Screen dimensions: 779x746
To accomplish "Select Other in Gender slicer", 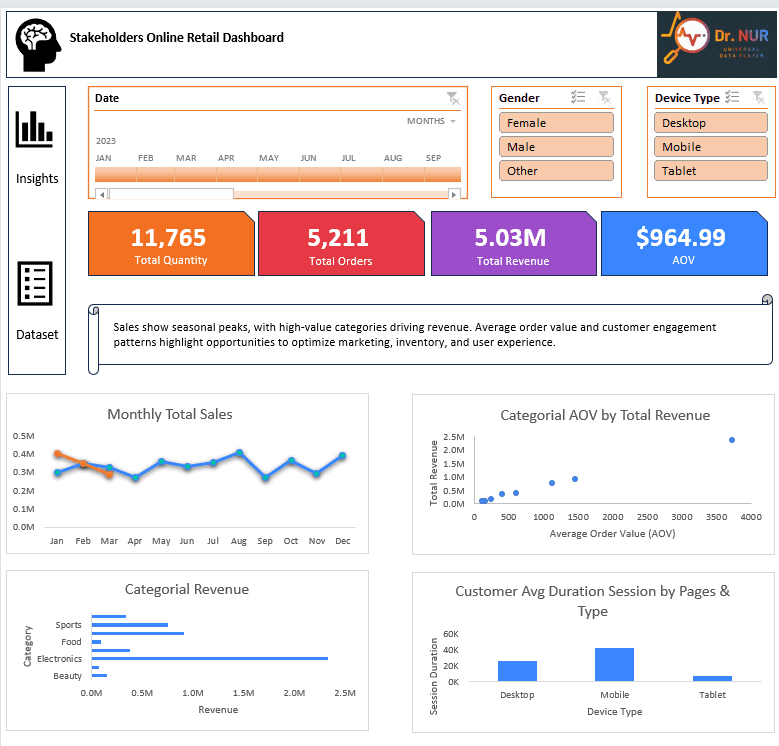I will (x=556, y=170).
